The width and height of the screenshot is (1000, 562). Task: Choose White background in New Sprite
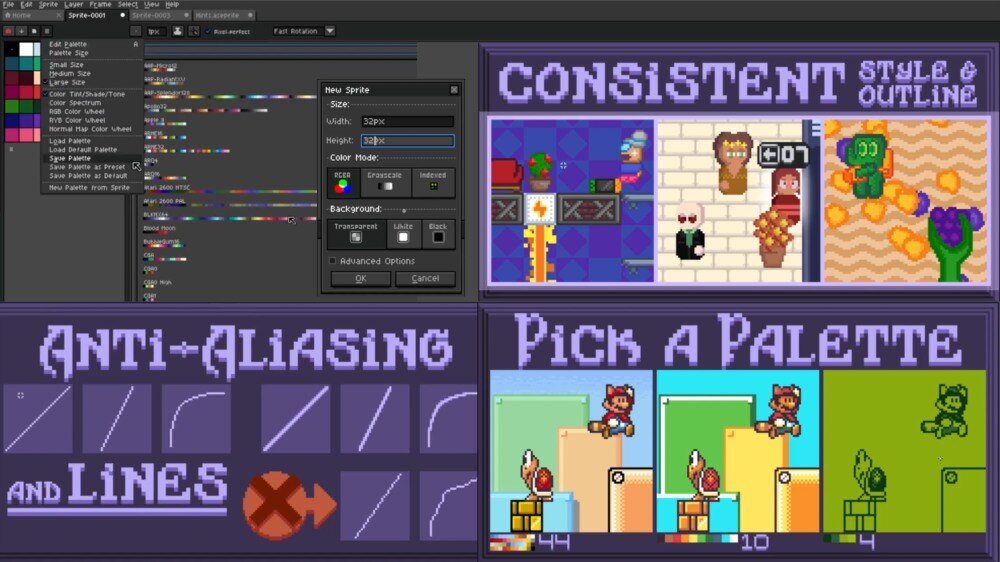click(x=403, y=233)
